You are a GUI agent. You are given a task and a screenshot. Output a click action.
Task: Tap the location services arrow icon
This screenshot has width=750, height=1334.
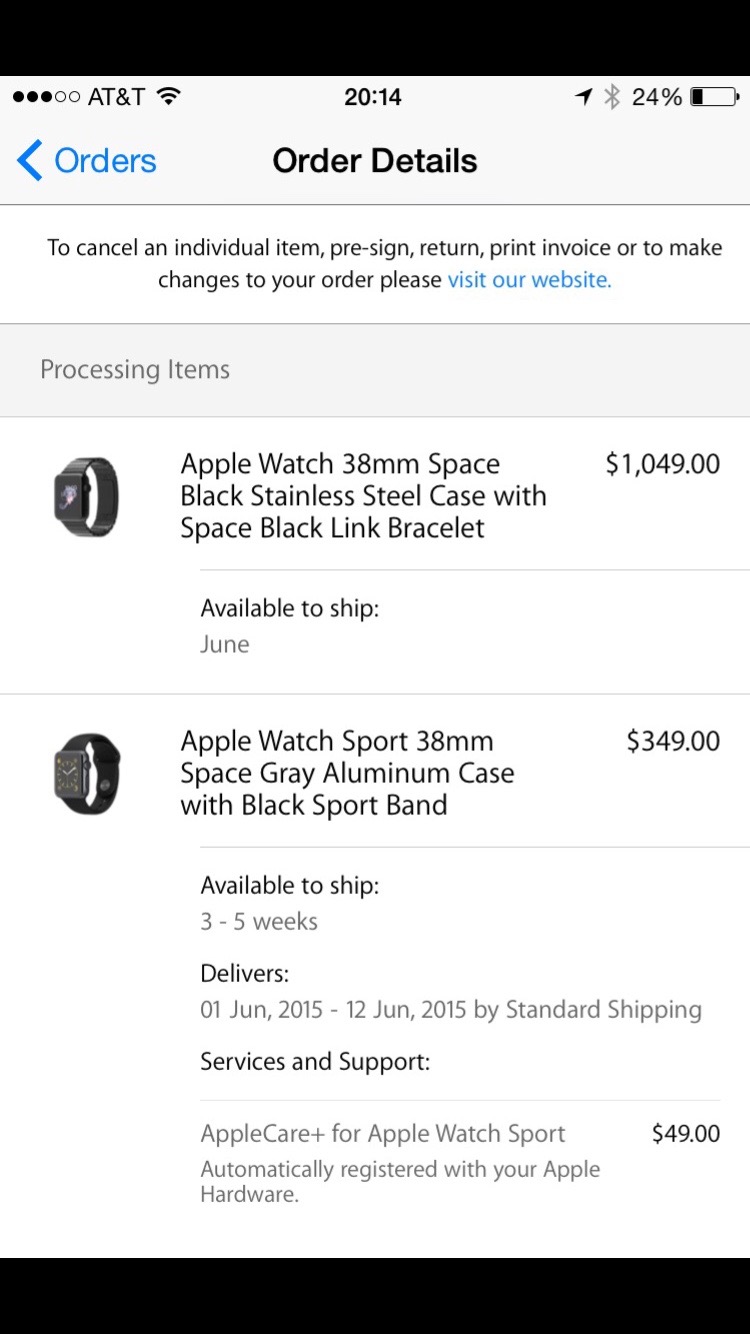click(x=584, y=97)
